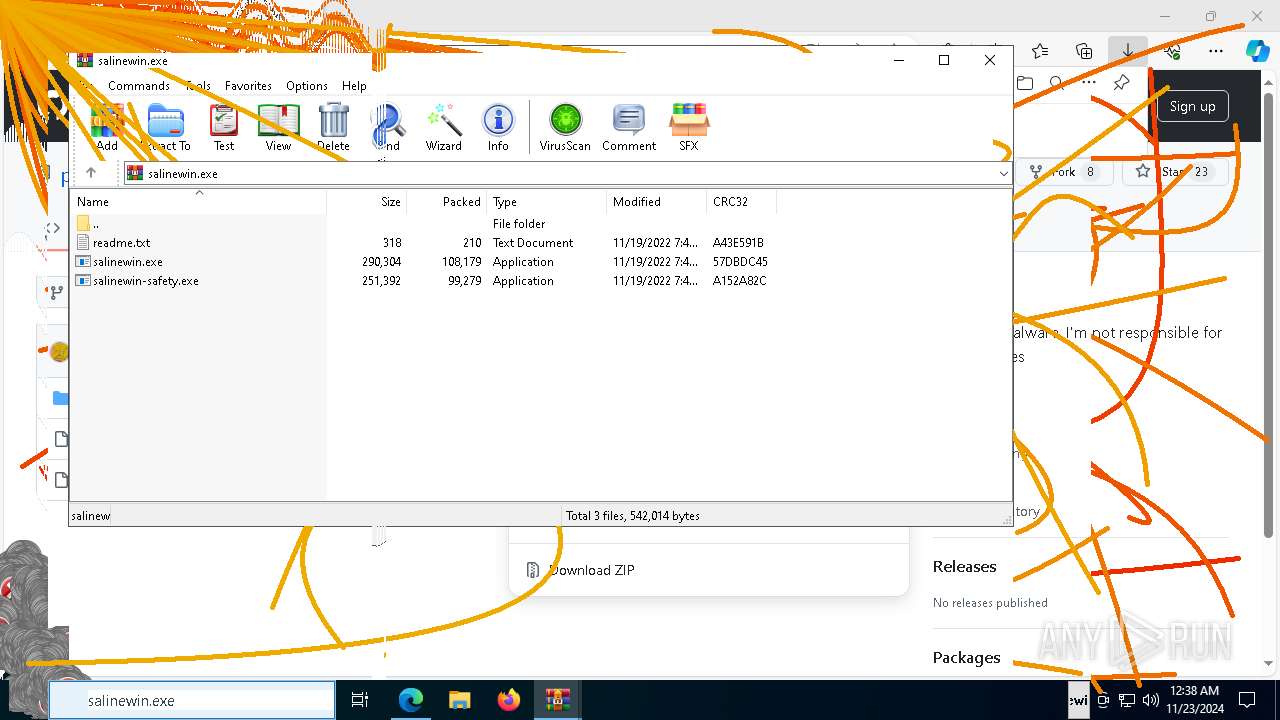
Task: Run the Test archive tool
Action: coord(224,127)
